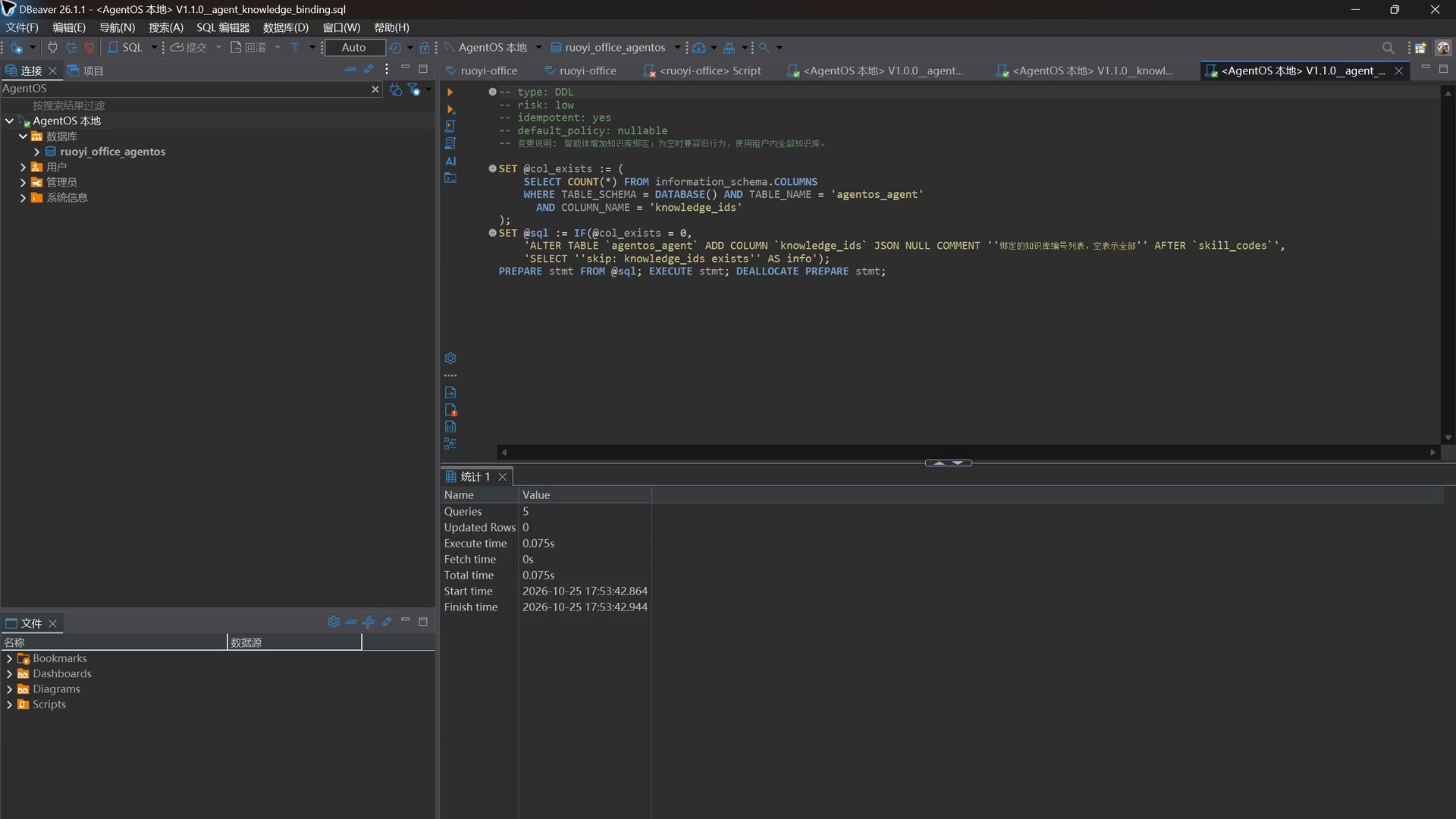1456x819 pixels.
Task: Expand the Scripts folder in 文件 panel
Action: point(9,704)
